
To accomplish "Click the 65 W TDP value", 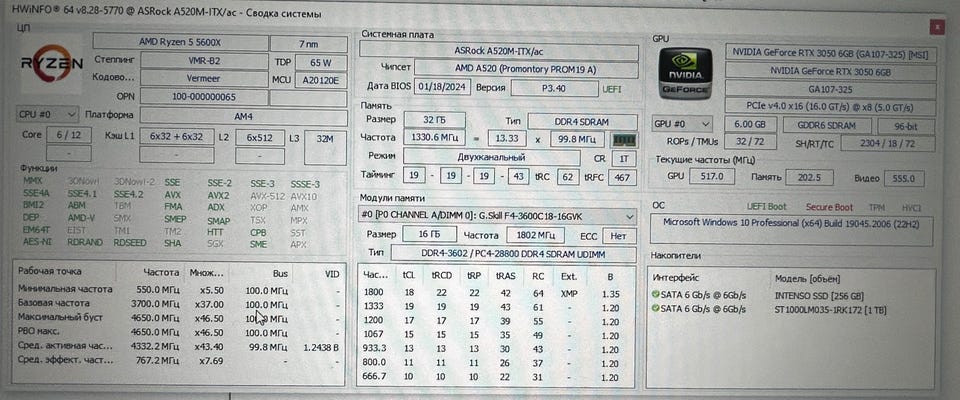I will pos(321,62).
